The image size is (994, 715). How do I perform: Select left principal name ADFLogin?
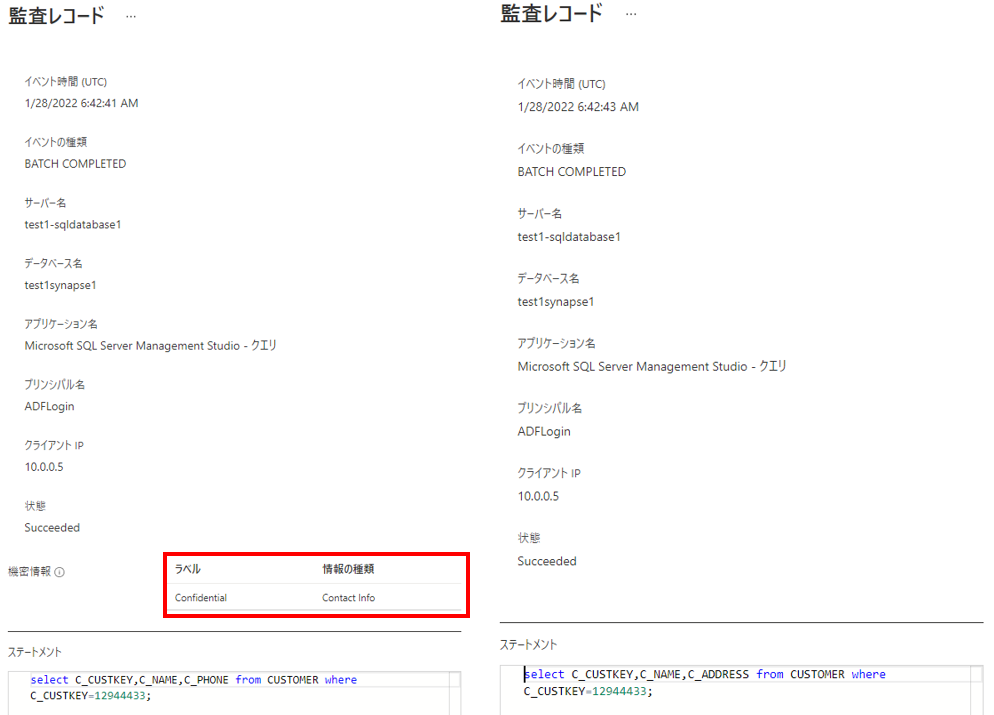49,406
